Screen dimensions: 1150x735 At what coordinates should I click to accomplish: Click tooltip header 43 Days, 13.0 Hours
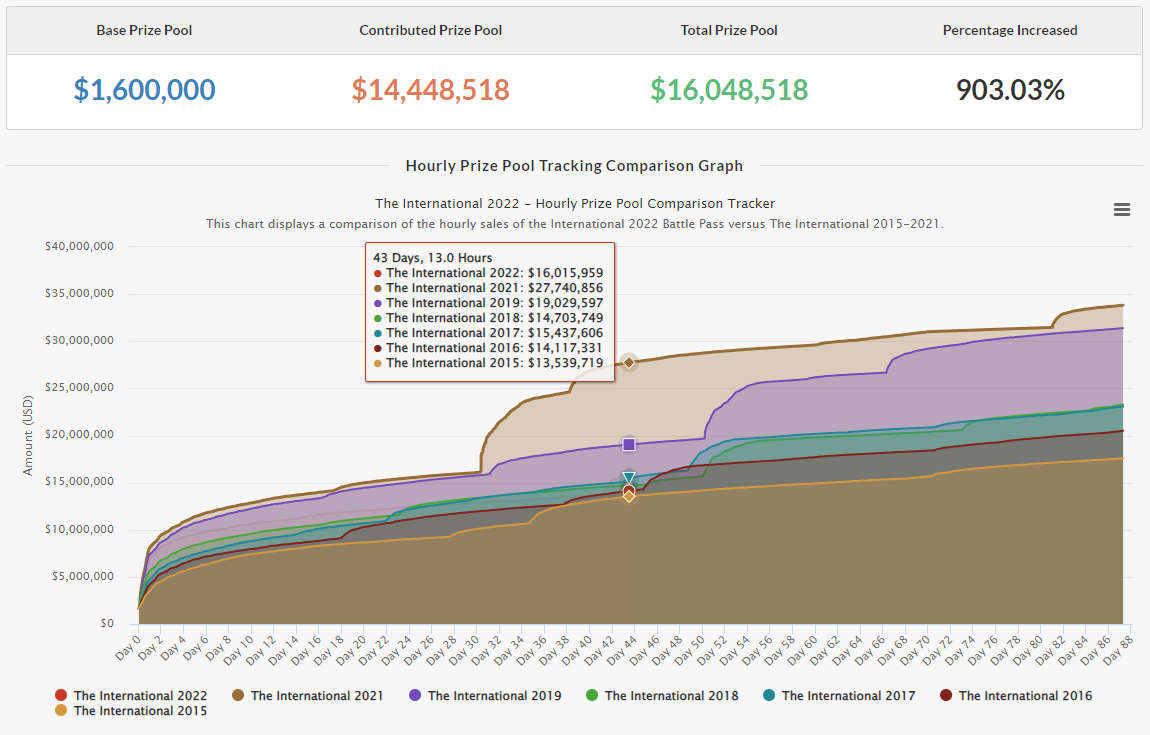(433, 257)
